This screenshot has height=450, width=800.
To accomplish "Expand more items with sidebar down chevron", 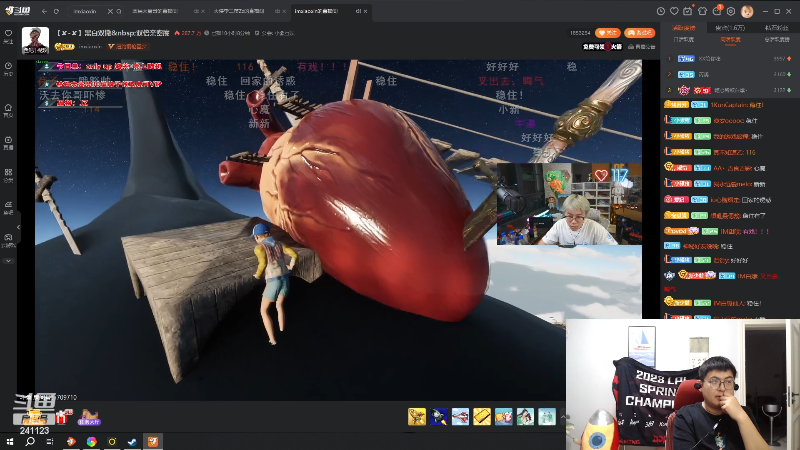I will point(8,261).
